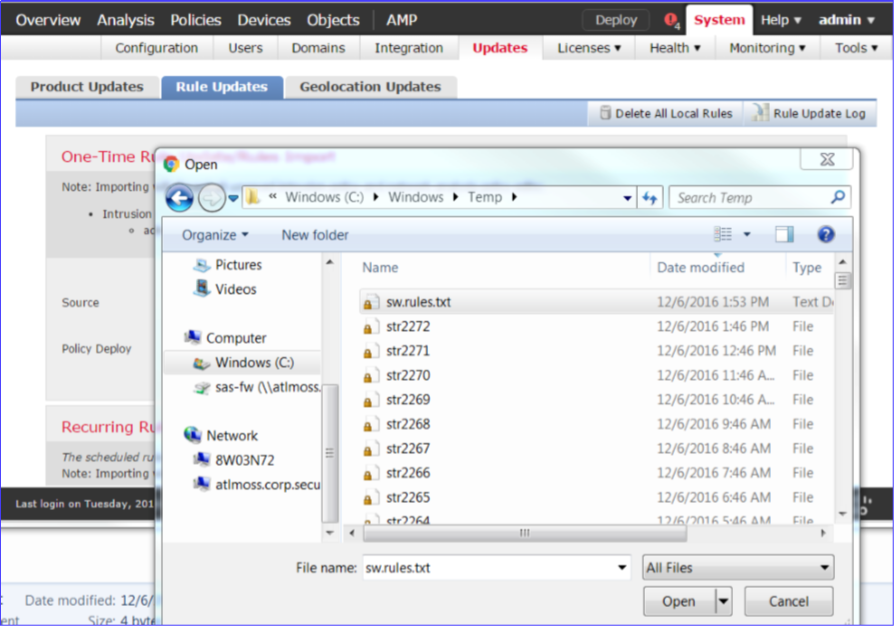Click the Videos library icon
Screen dimensions: 894x626
(x=202, y=288)
